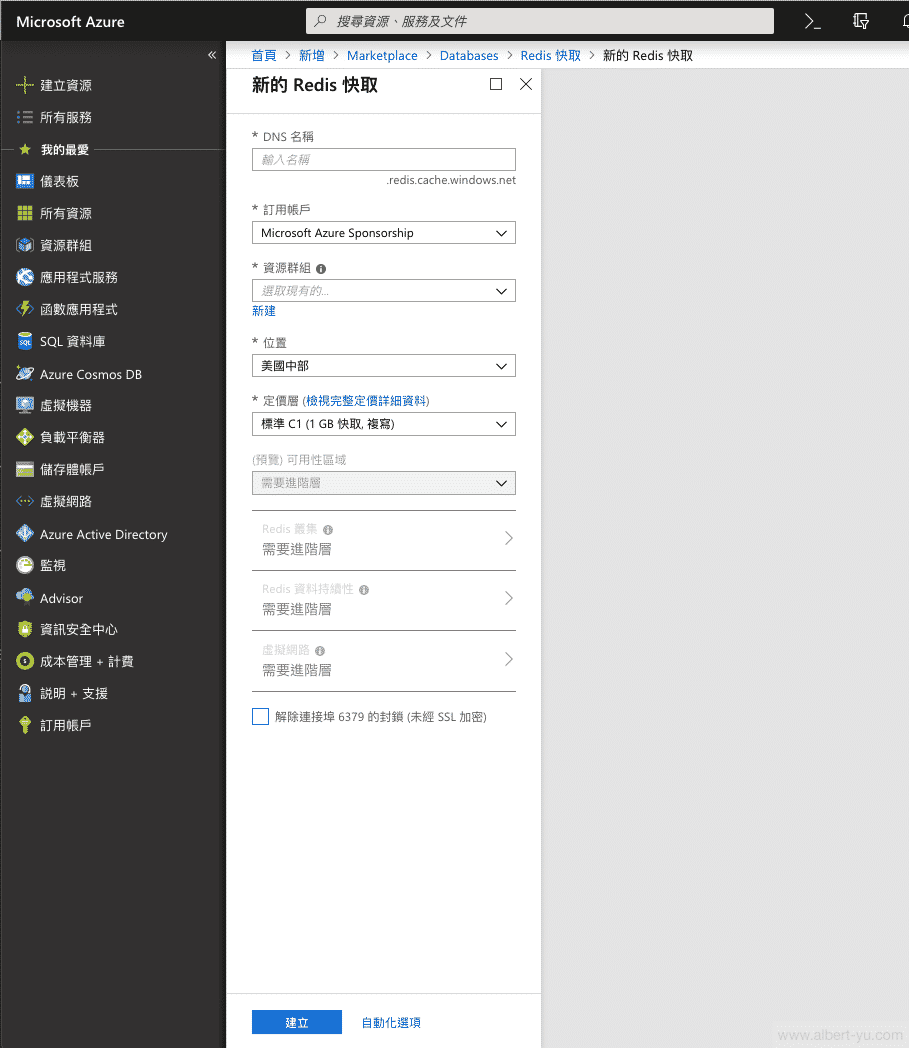
Task: Go to Marketplace breadcrumb
Action: [x=382, y=55]
